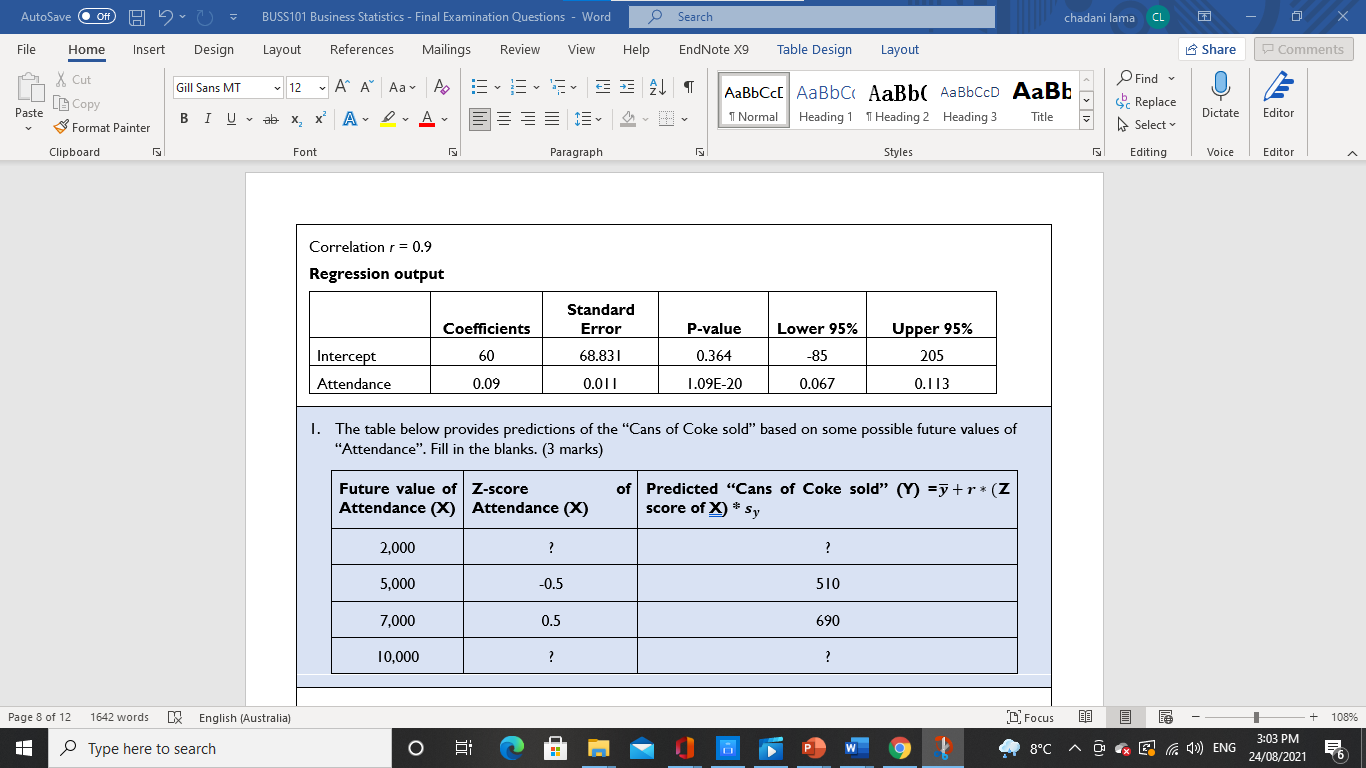Viewport: 1366px width, 768px height.
Task: Switch to the Table Design tab
Action: coord(814,49)
